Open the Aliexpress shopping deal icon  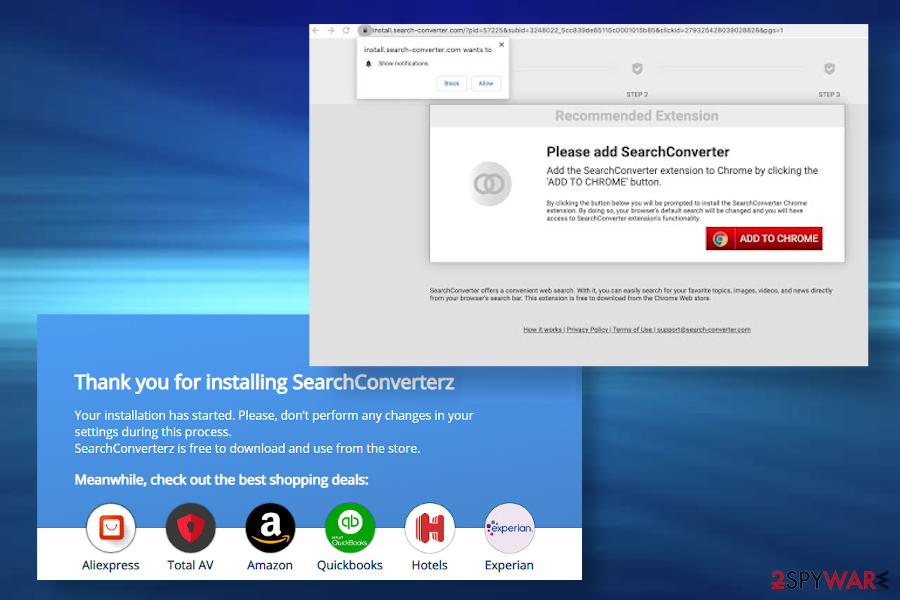tap(111, 528)
